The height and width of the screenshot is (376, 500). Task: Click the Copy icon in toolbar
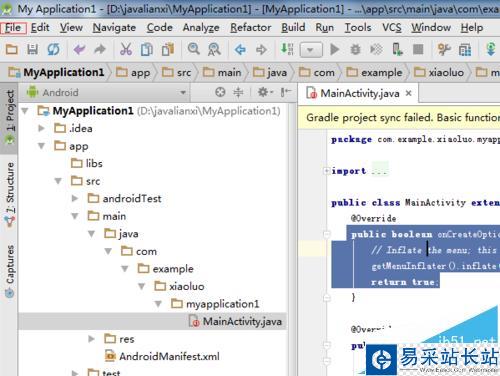tap(147, 49)
